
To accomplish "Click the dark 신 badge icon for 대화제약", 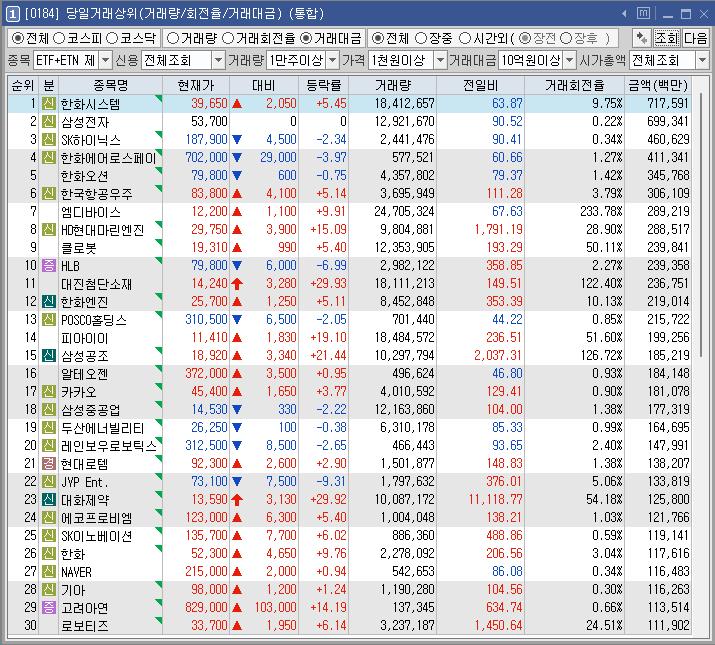I will point(49,499).
